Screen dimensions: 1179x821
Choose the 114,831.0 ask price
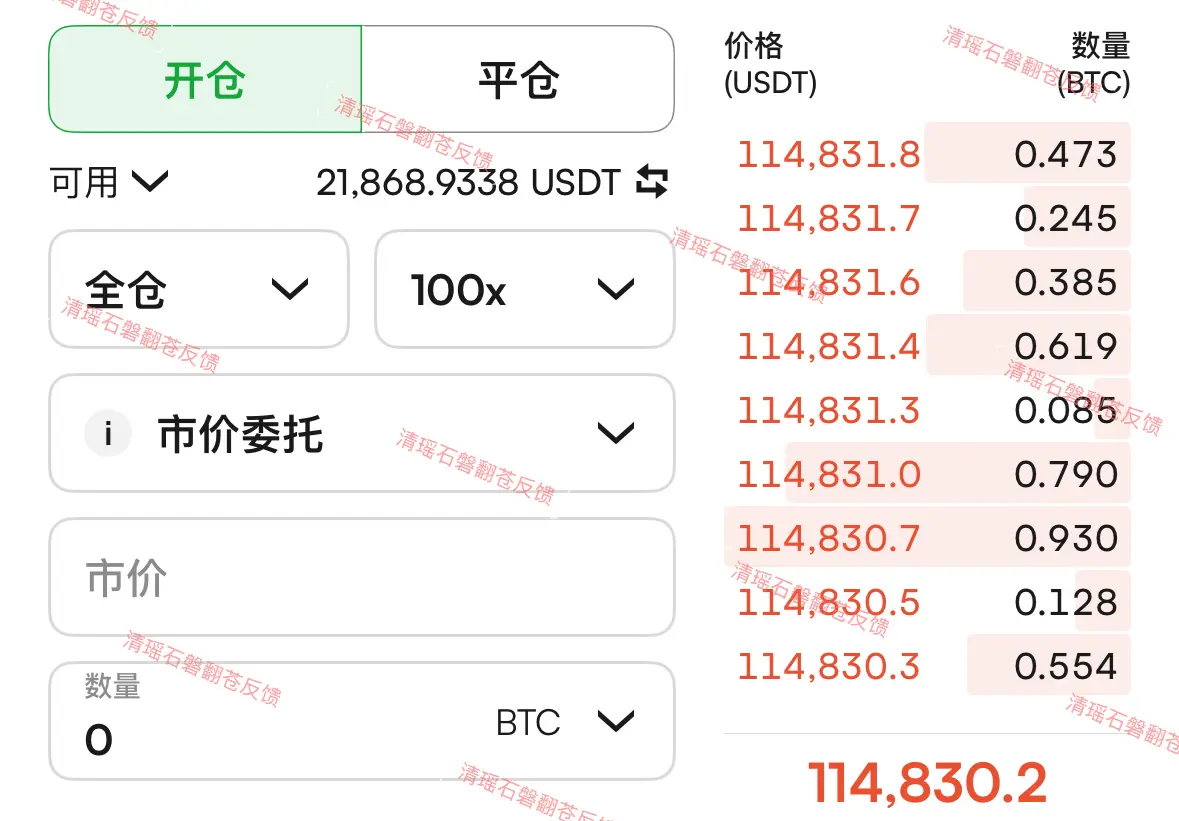click(829, 474)
